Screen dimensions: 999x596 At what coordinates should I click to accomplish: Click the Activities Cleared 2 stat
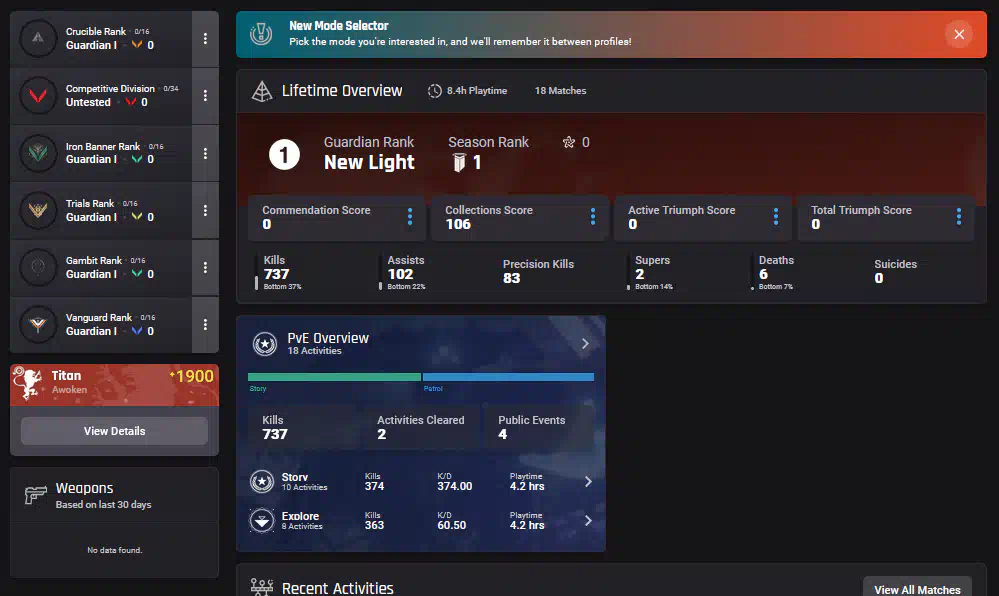420,428
